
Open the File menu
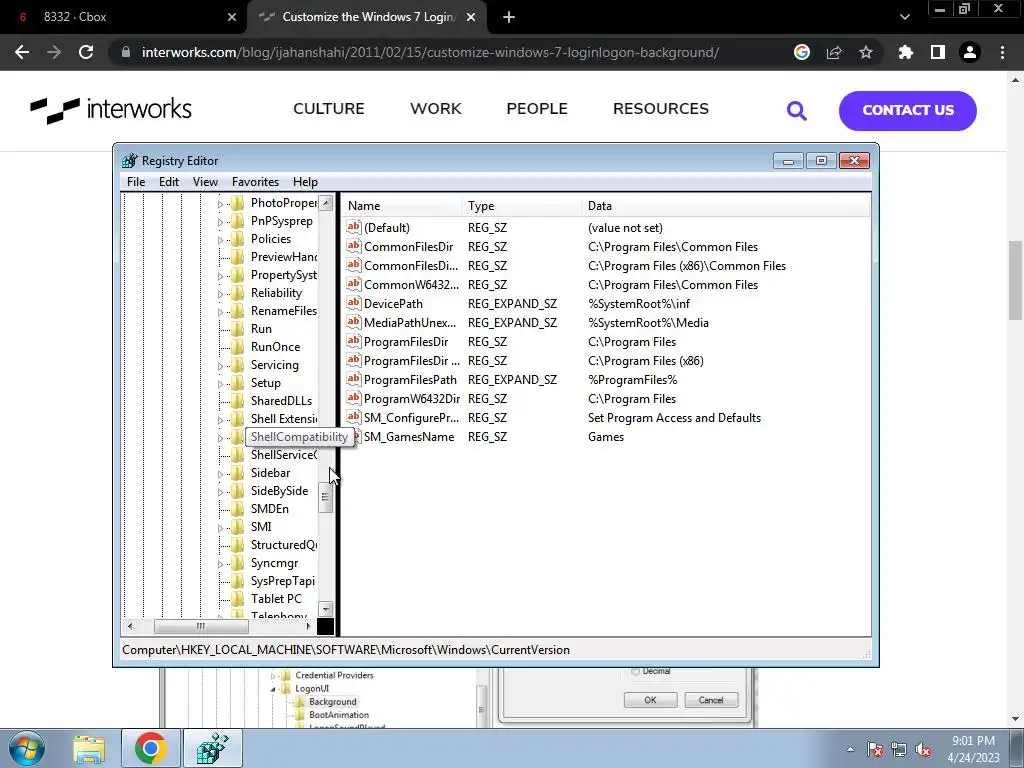coord(136,182)
